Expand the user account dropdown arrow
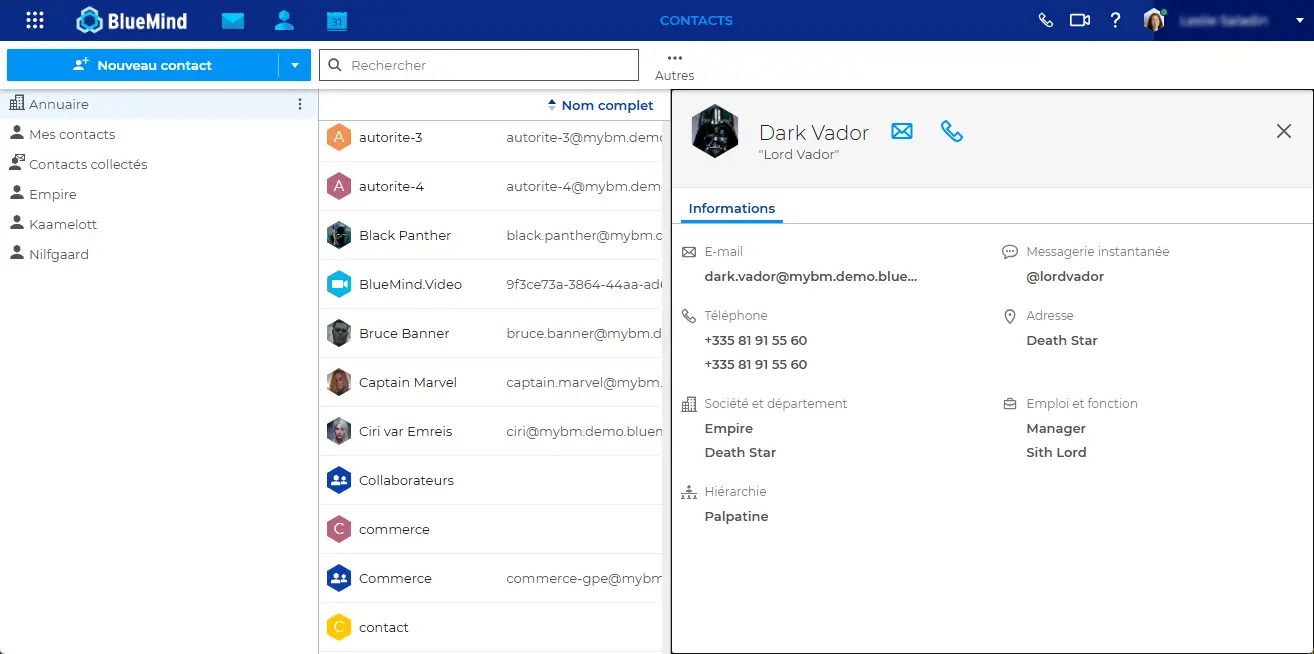Viewport: 1314px width, 654px height. 1299,20
